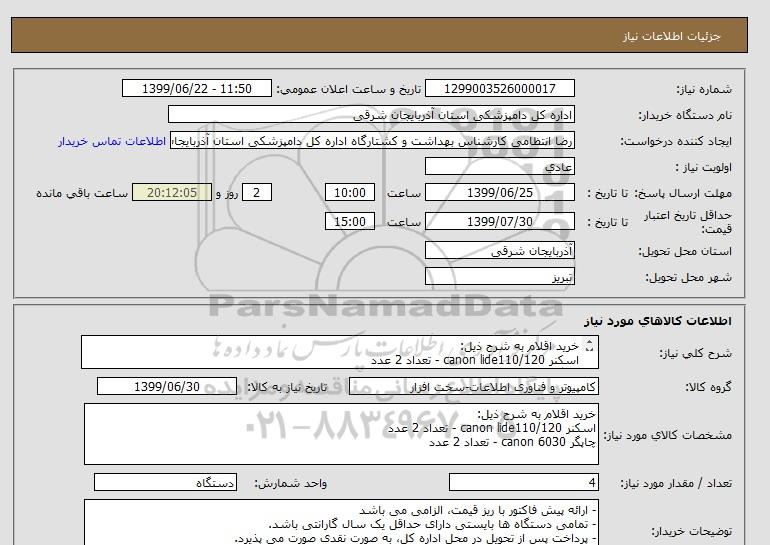
Task: Click the request creator field رضا انتظامی
Action: tap(372, 140)
